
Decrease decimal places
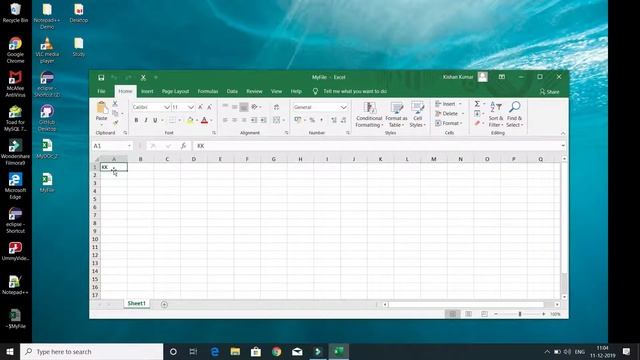click(x=343, y=120)
